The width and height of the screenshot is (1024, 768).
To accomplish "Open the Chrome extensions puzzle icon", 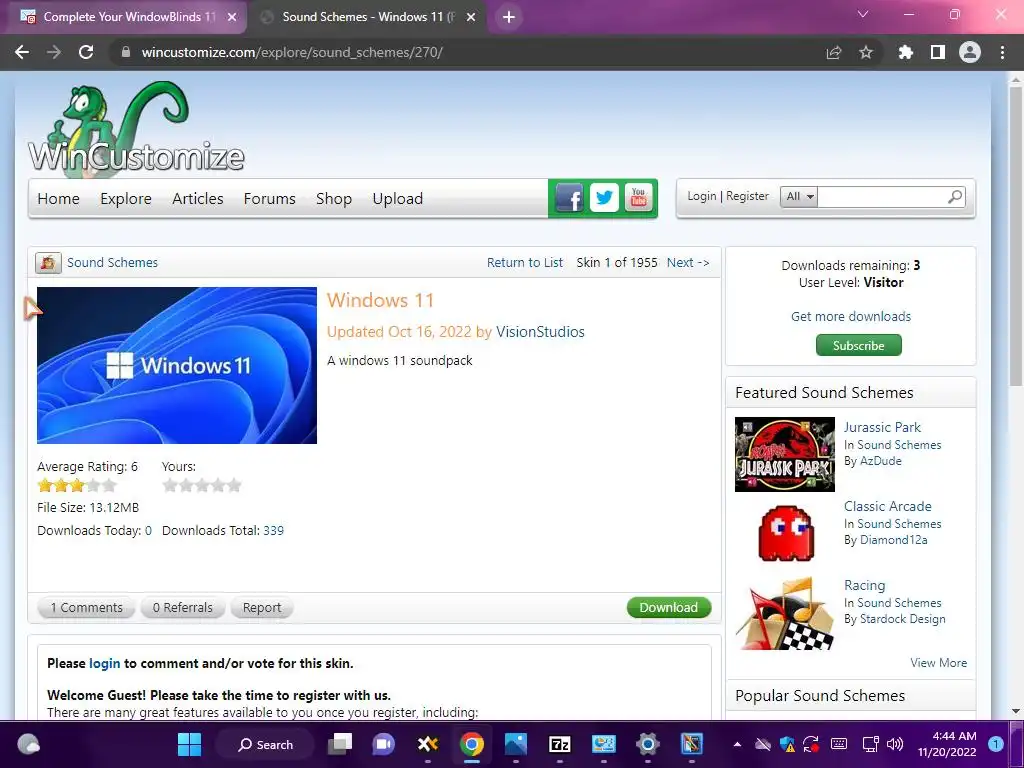I will pyautogui.click(x=905, y=52).
